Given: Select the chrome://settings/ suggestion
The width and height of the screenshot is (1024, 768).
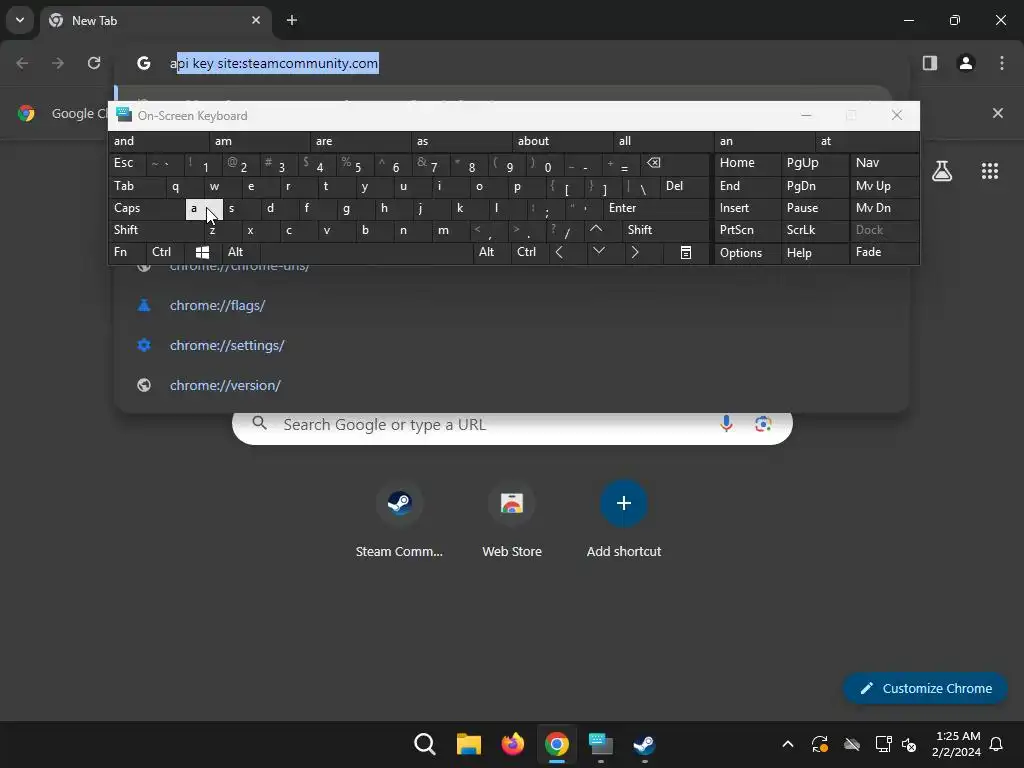Looking at the screenshot, I should (511, 345).
